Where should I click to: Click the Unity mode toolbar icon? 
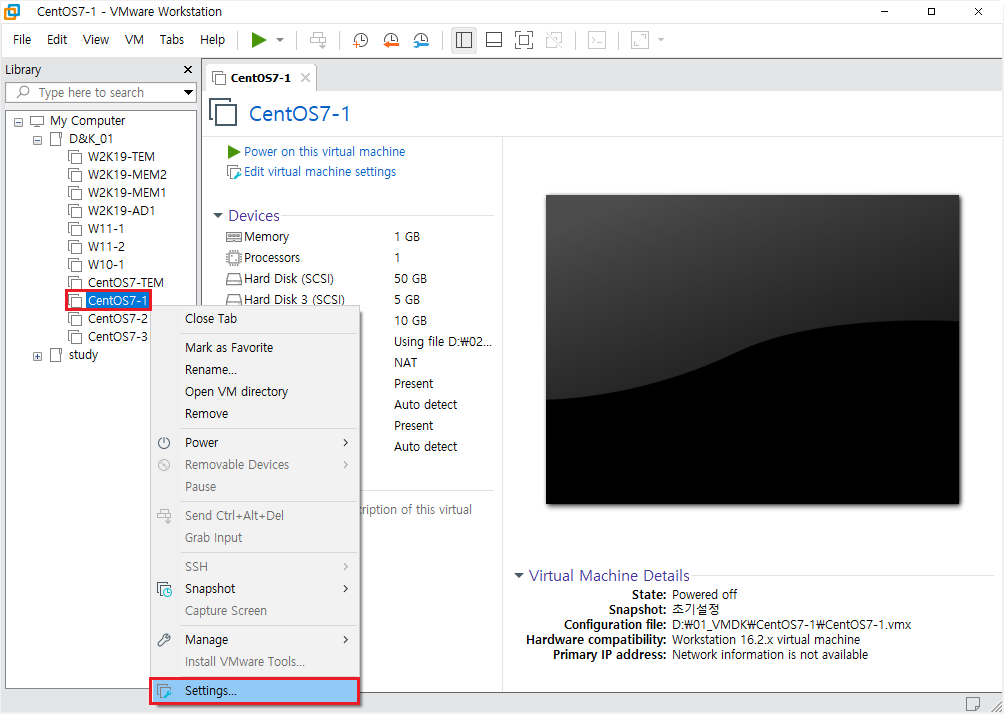click(x=554, y=40)
